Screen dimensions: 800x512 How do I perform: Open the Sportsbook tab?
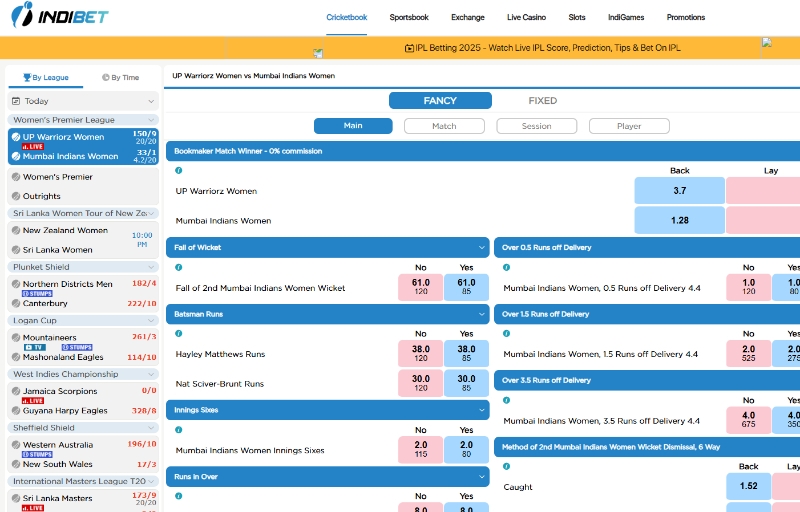click(x=409, y=17)
